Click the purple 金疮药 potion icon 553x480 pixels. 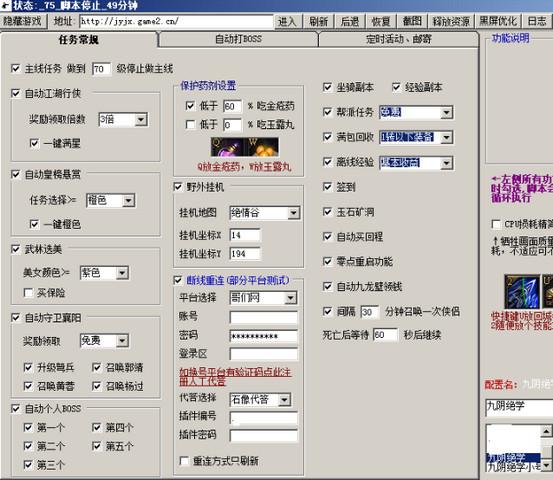point(227,147)
